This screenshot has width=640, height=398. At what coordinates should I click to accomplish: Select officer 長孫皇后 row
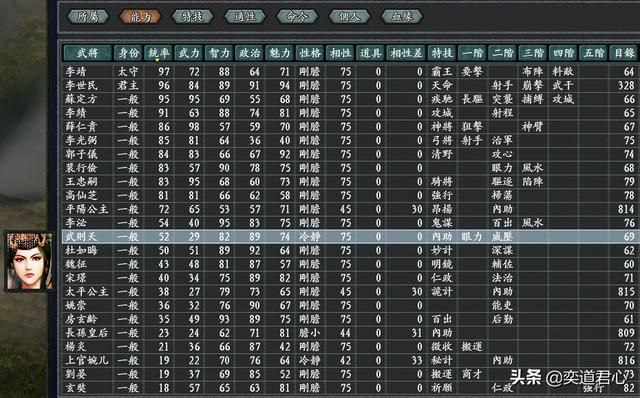[x=351, y=333]
